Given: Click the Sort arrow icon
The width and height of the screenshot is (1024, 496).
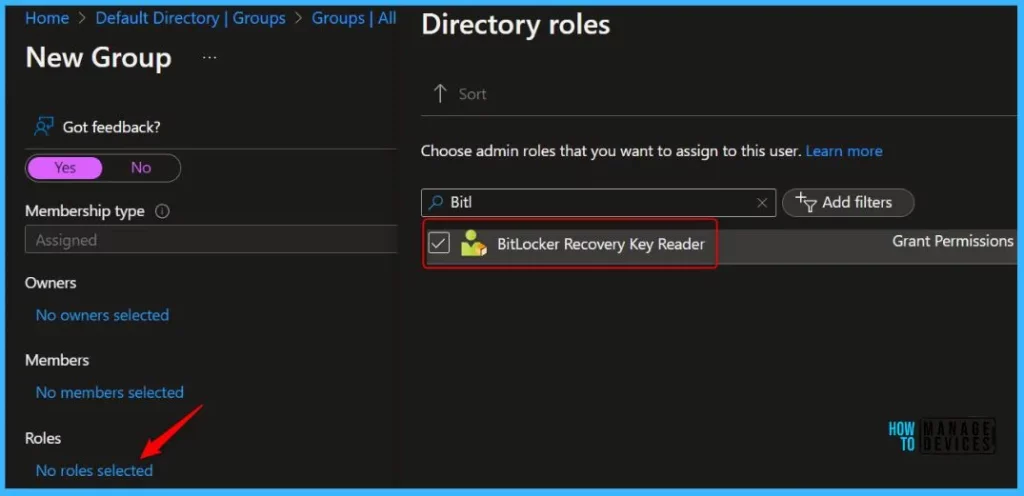Looking at the screenshot, I should pyautogui.click(x=440, y=93).
